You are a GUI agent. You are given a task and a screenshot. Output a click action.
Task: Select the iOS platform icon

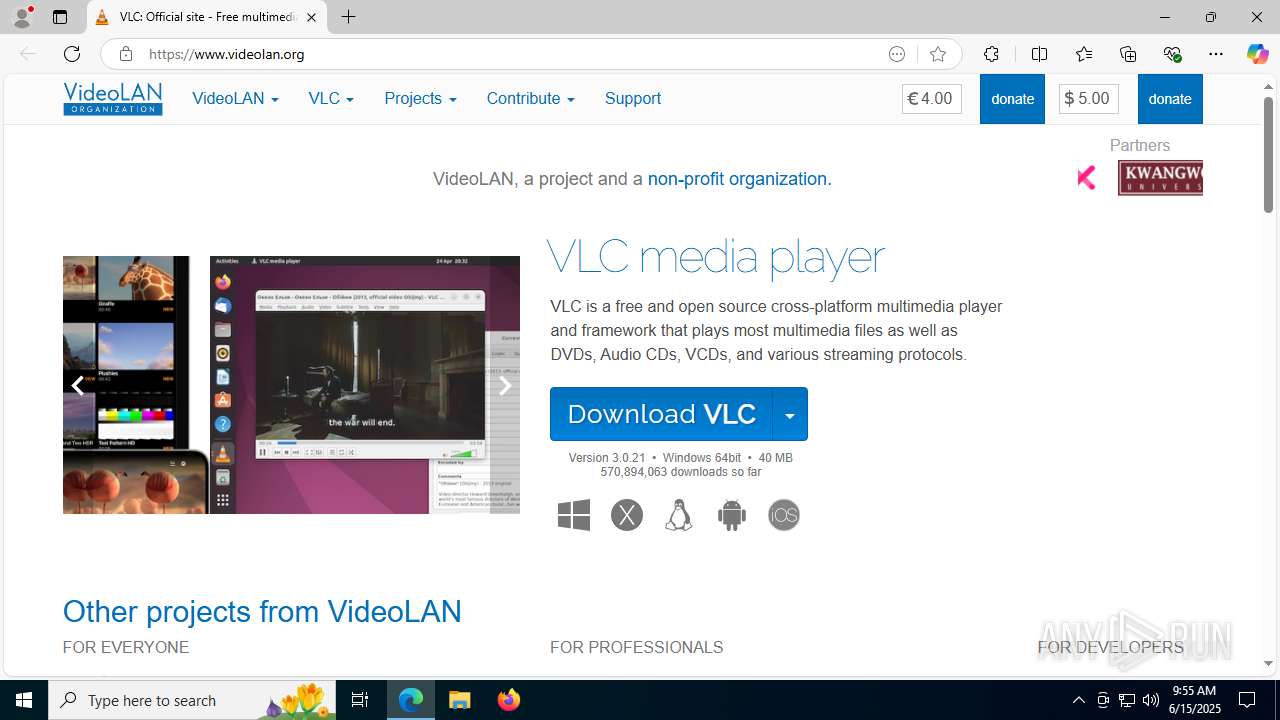784,515
